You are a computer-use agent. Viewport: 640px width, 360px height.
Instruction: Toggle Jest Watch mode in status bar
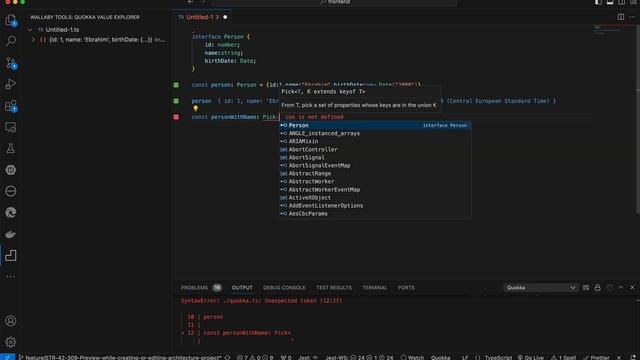[412, 357]
